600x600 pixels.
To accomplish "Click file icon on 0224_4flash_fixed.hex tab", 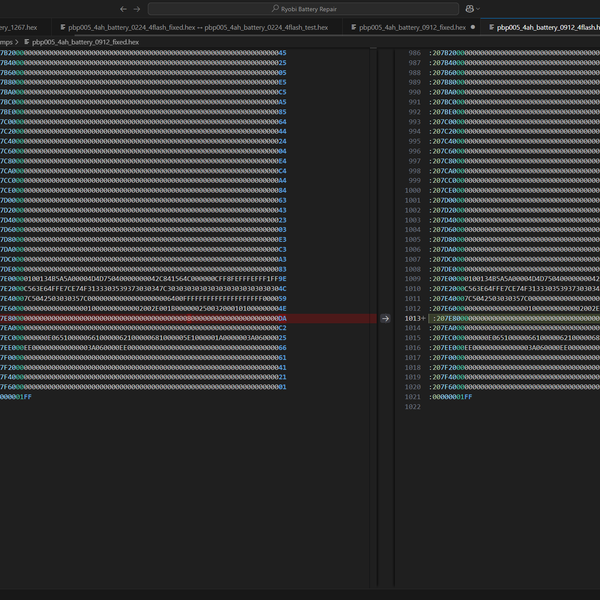I will click(63, 27).
